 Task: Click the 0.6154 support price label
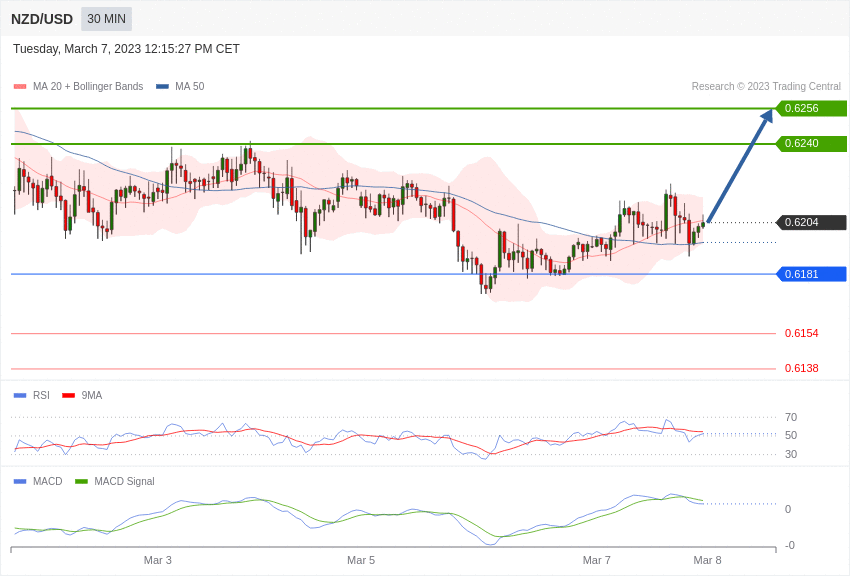(x=802, y=333)
